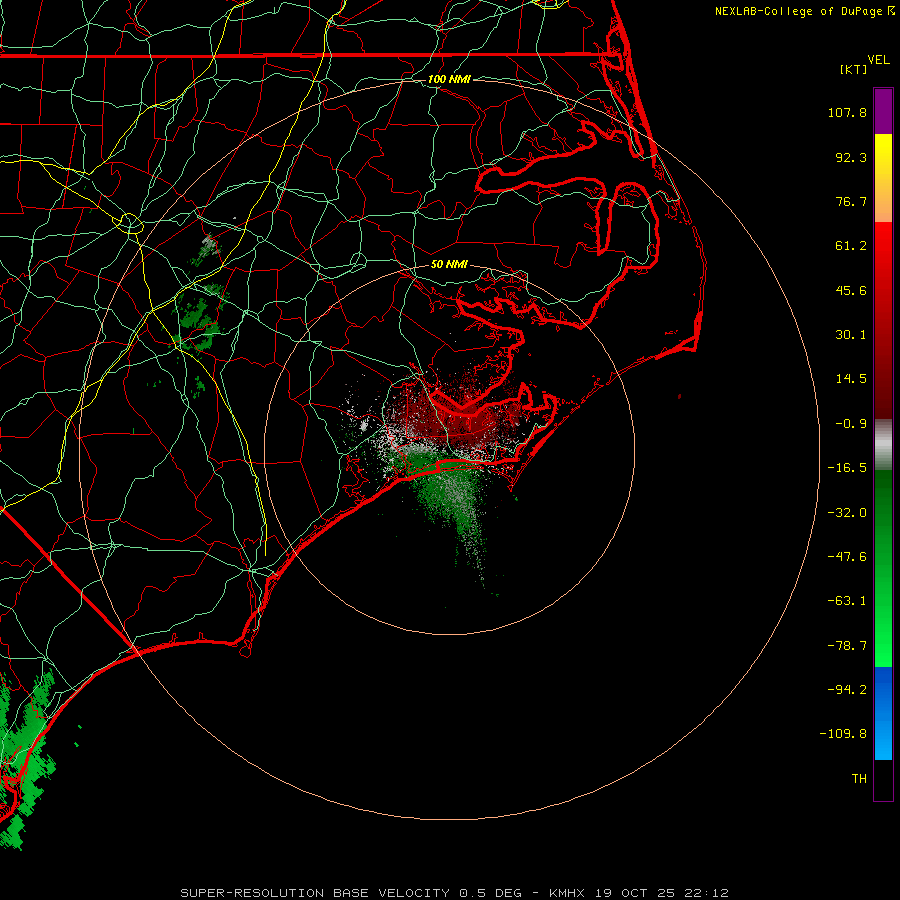Select the 45.6 legend value
Screen dimensions: 900x900
click(851, 290)
